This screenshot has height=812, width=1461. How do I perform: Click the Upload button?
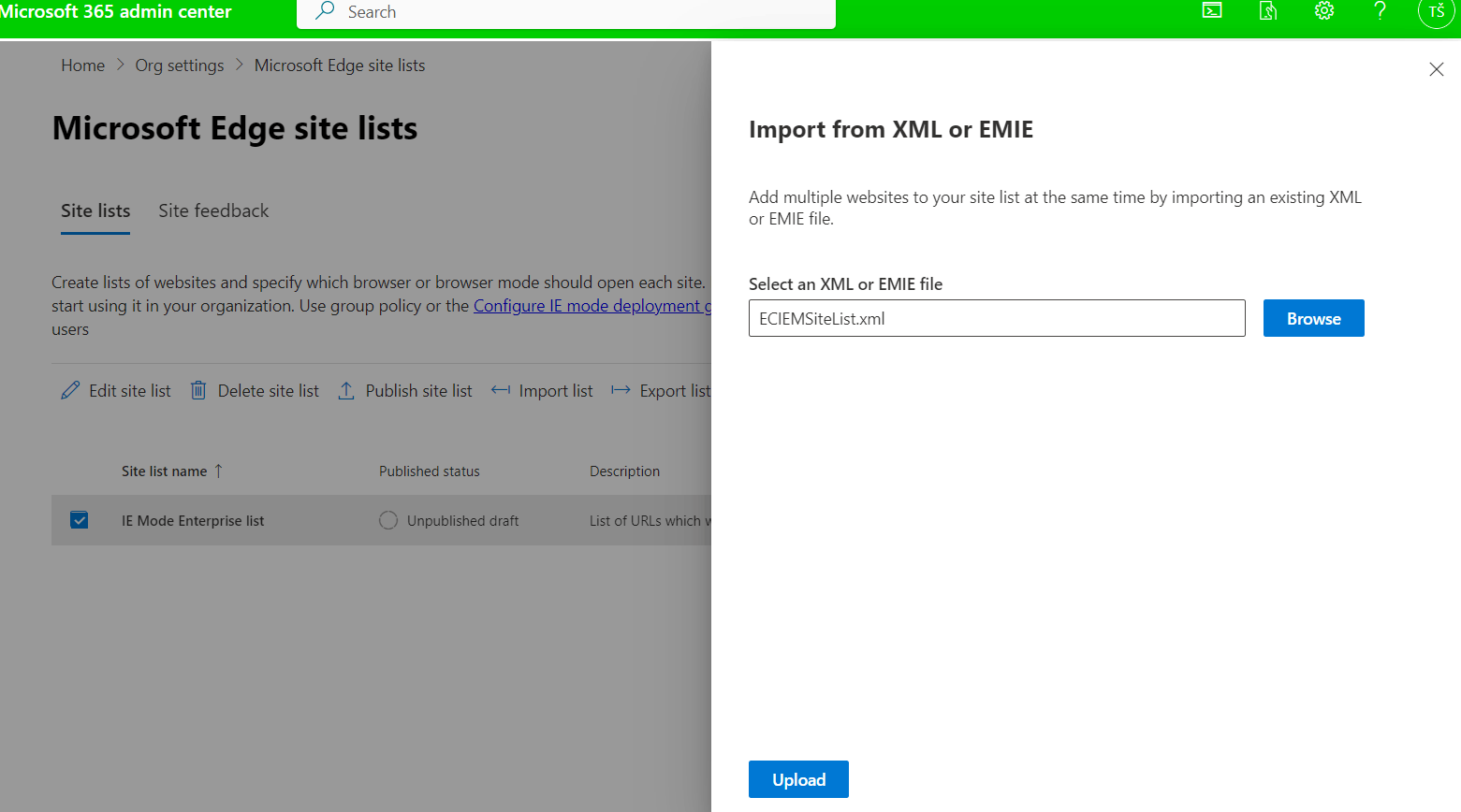798,779
